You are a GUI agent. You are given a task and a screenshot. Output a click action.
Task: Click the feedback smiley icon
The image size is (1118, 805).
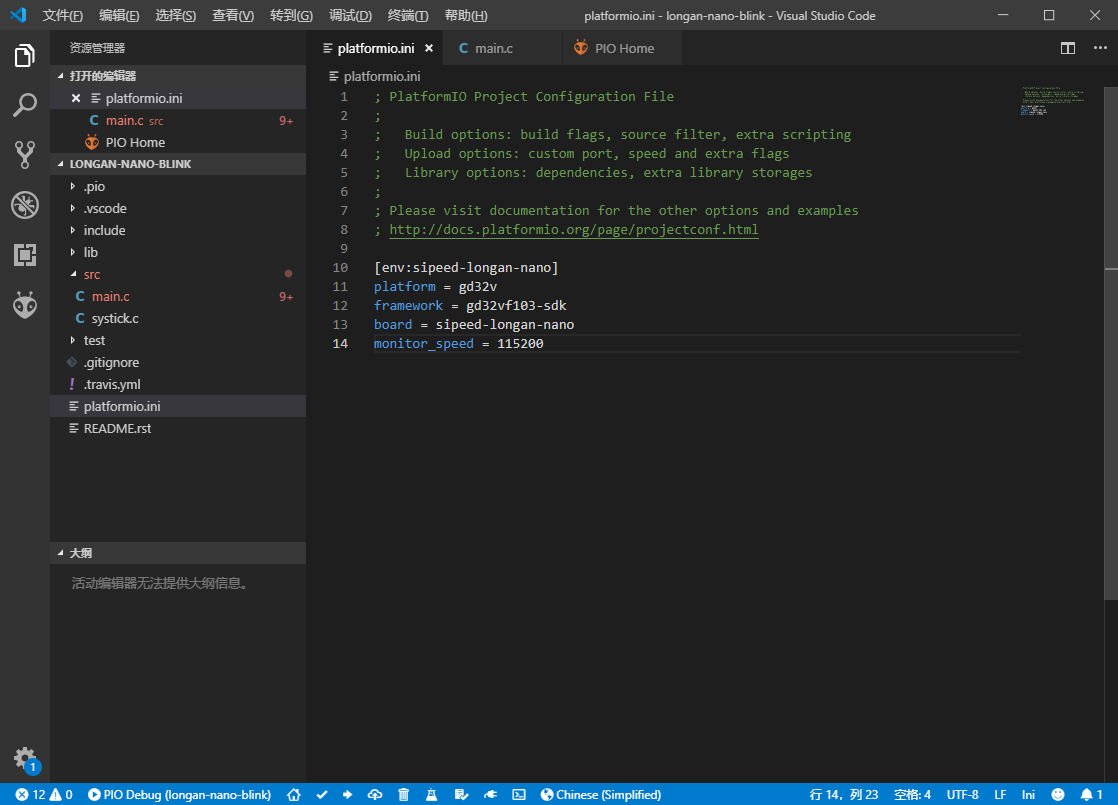[x=1058, y=794]
